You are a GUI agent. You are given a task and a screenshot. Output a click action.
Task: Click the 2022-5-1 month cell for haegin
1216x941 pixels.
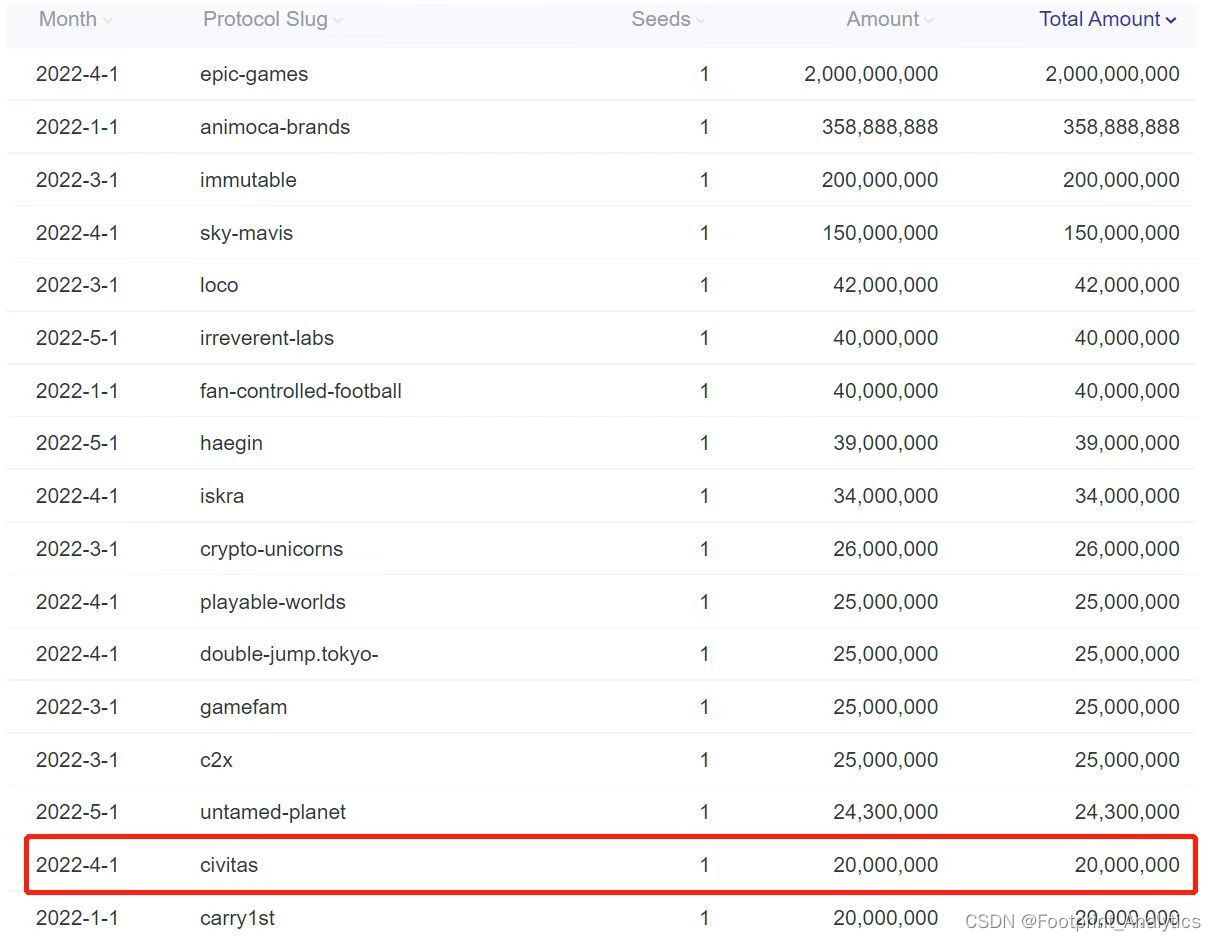click(77, 443)
